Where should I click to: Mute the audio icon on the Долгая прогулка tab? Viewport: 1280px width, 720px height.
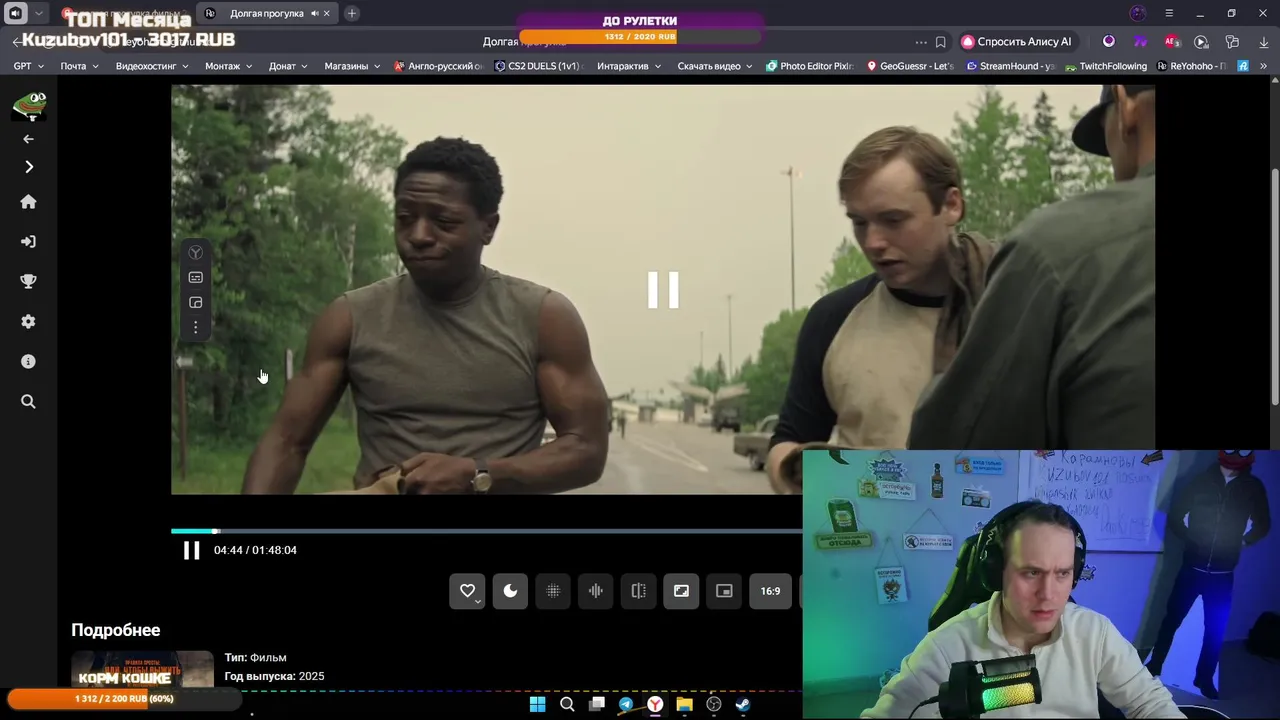tap(314, 13)
